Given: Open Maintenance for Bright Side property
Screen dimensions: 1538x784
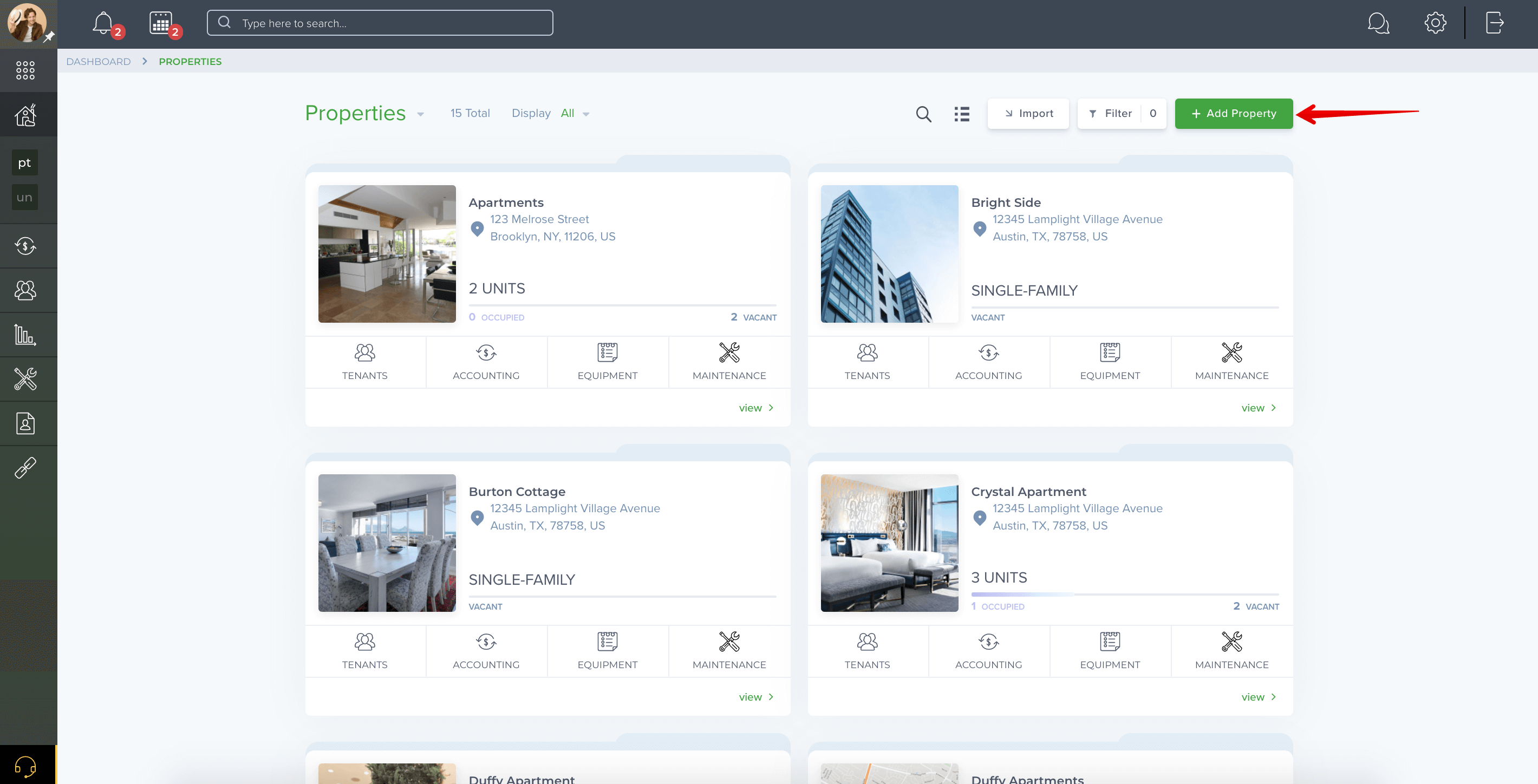Looking at the screenshot, I should click(1231, 362).
